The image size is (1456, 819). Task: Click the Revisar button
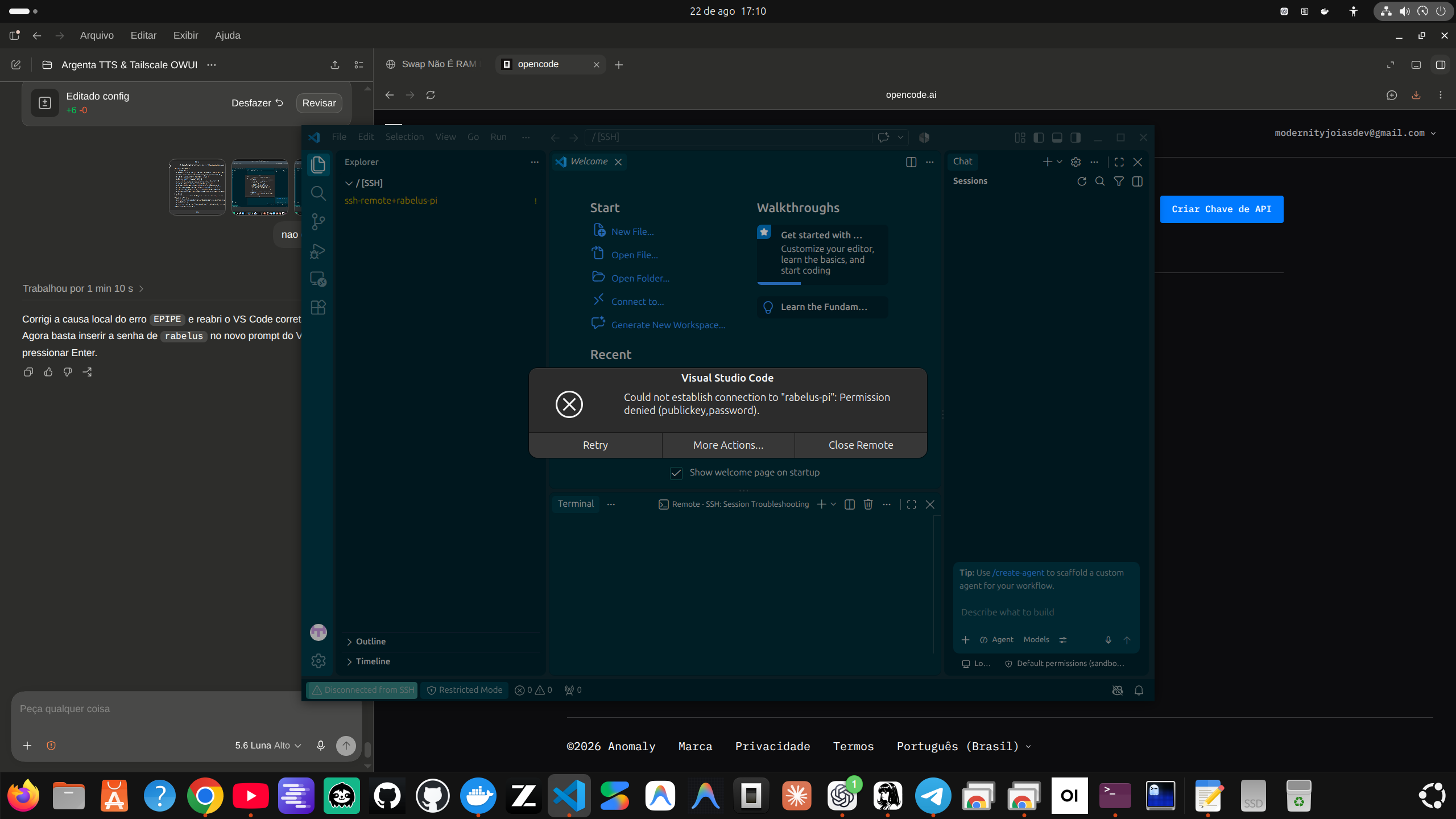coord(319,103)
